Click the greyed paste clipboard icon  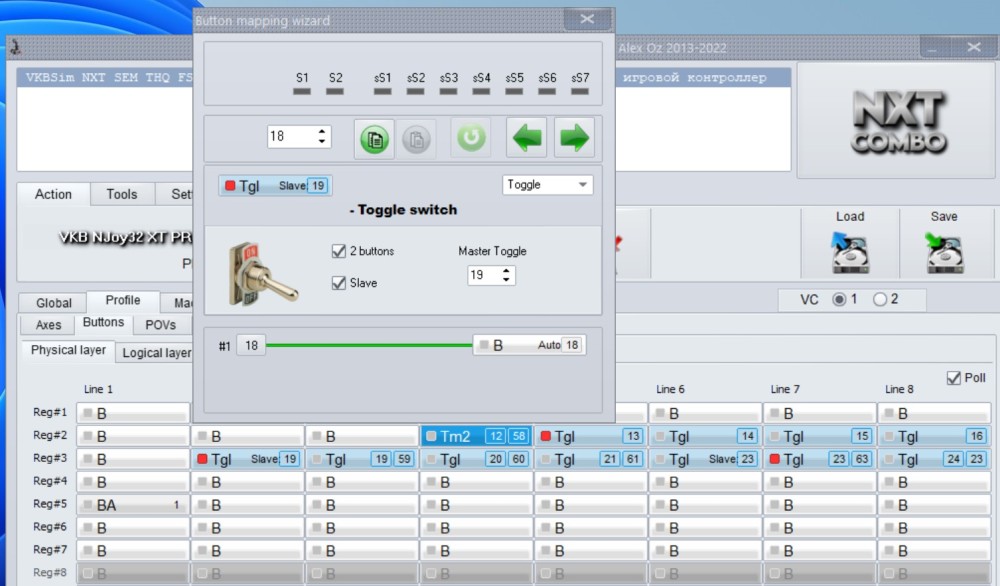click(416, 138)
